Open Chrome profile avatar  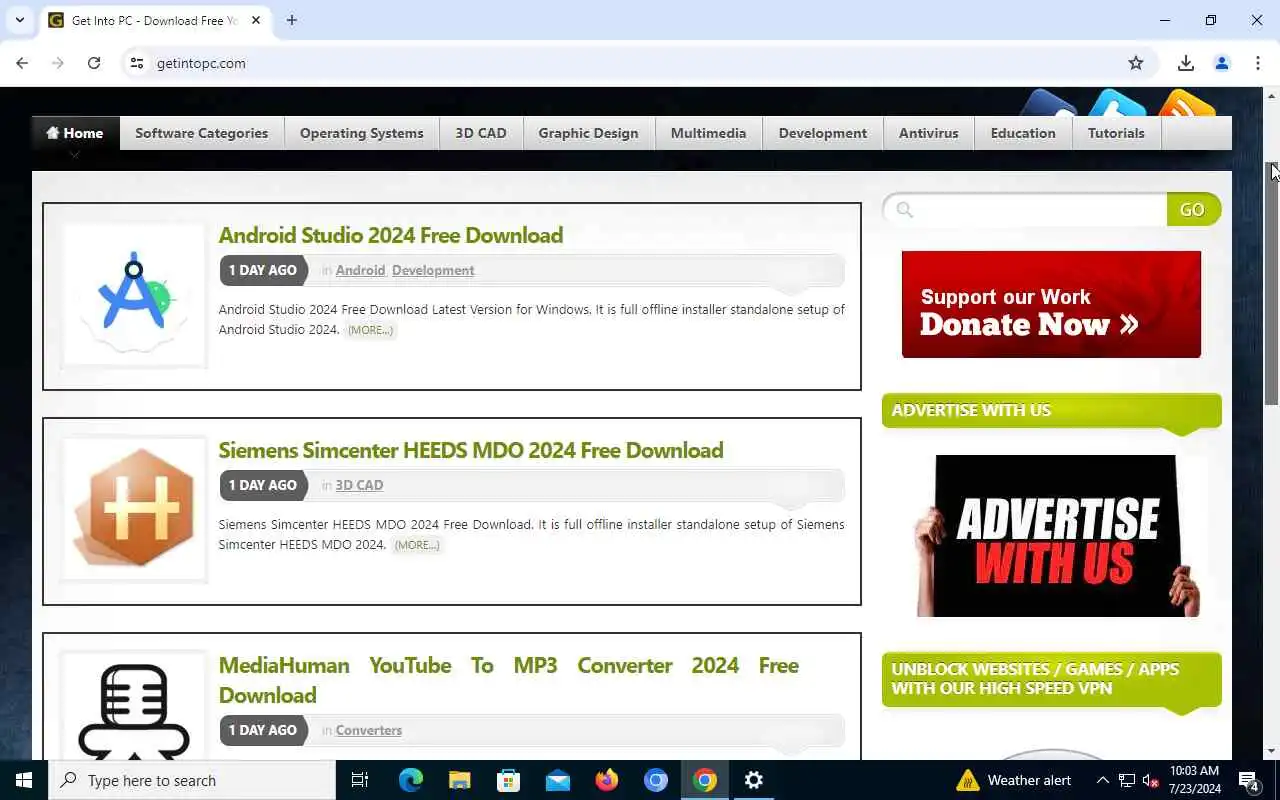click(1222, 63)
